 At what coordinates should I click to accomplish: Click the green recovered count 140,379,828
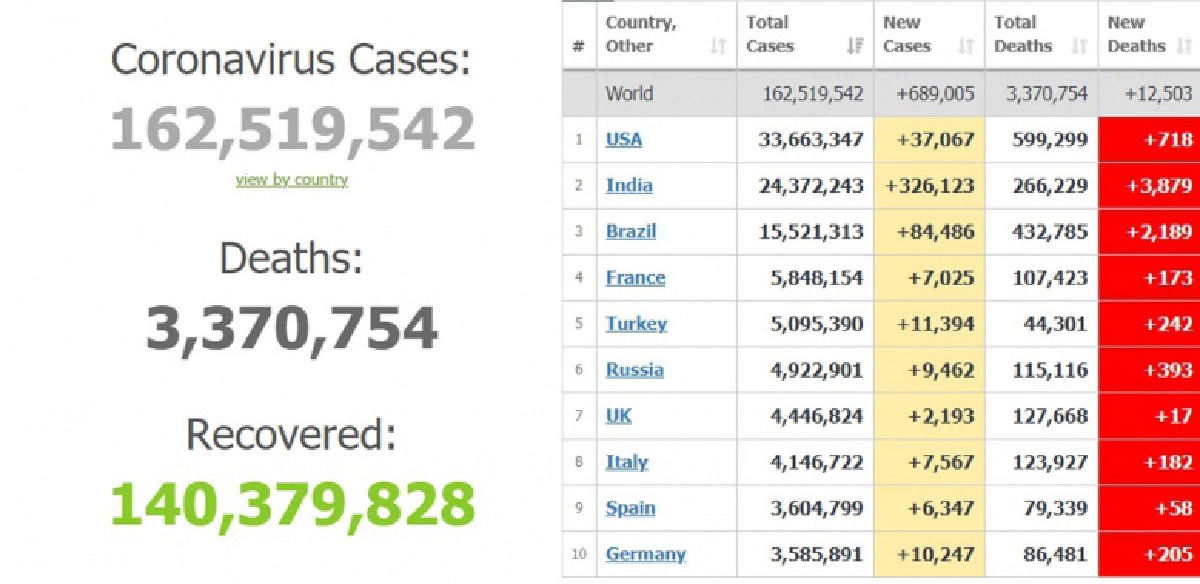(292, 504)
